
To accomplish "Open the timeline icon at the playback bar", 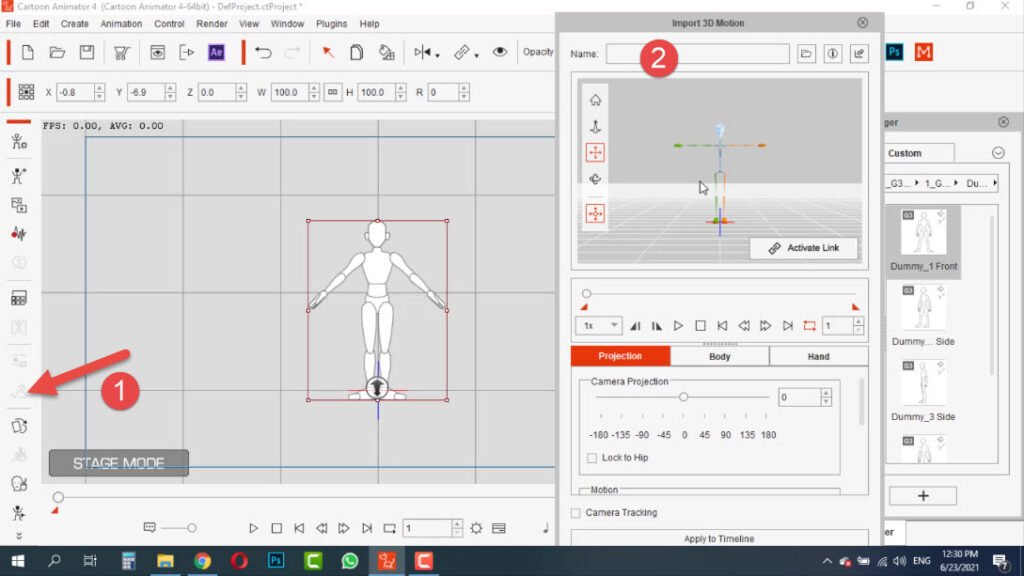I will [499, 528].
